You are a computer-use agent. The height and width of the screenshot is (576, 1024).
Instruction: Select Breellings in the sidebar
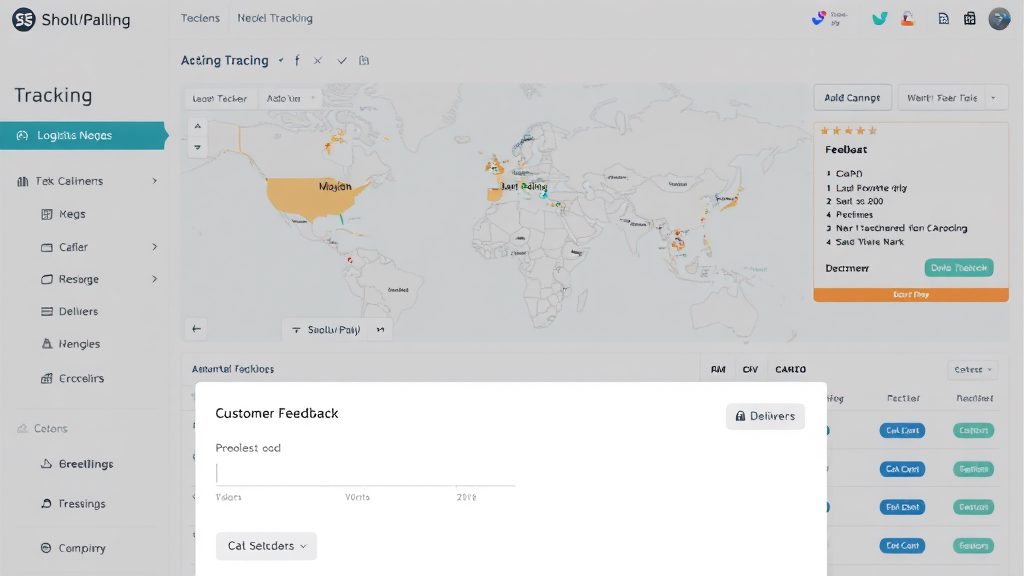(86, 464)
